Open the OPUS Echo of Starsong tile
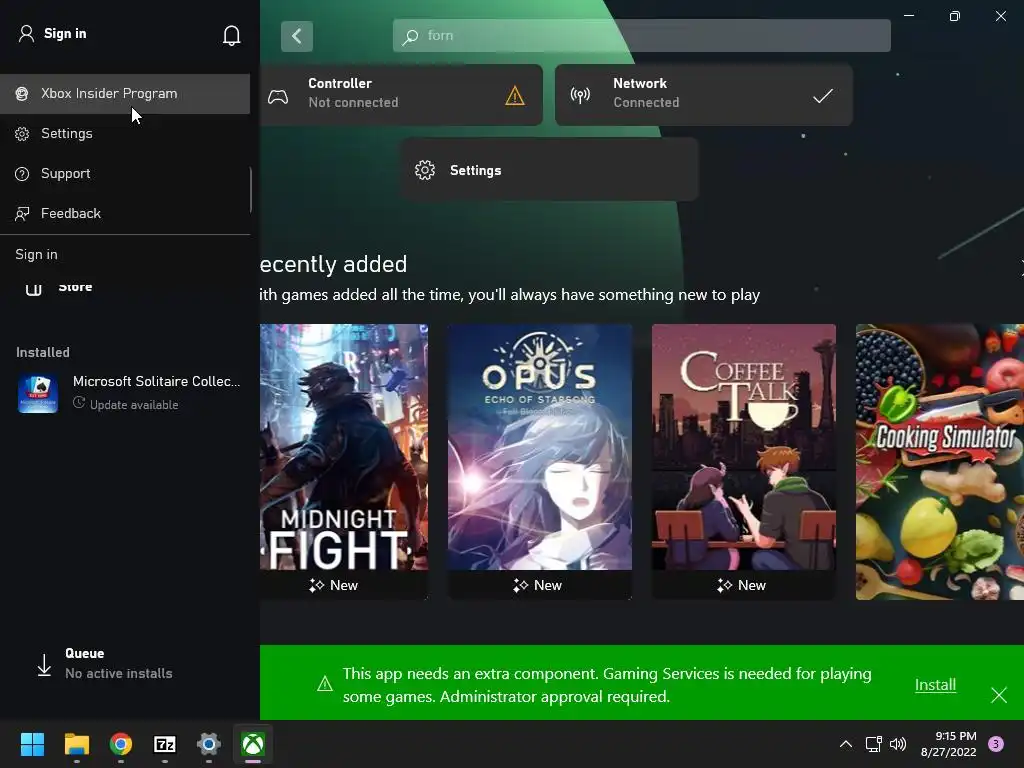The height and width of the screenshot is (768, 1024). pyautogui.click(x=539, y=462)
